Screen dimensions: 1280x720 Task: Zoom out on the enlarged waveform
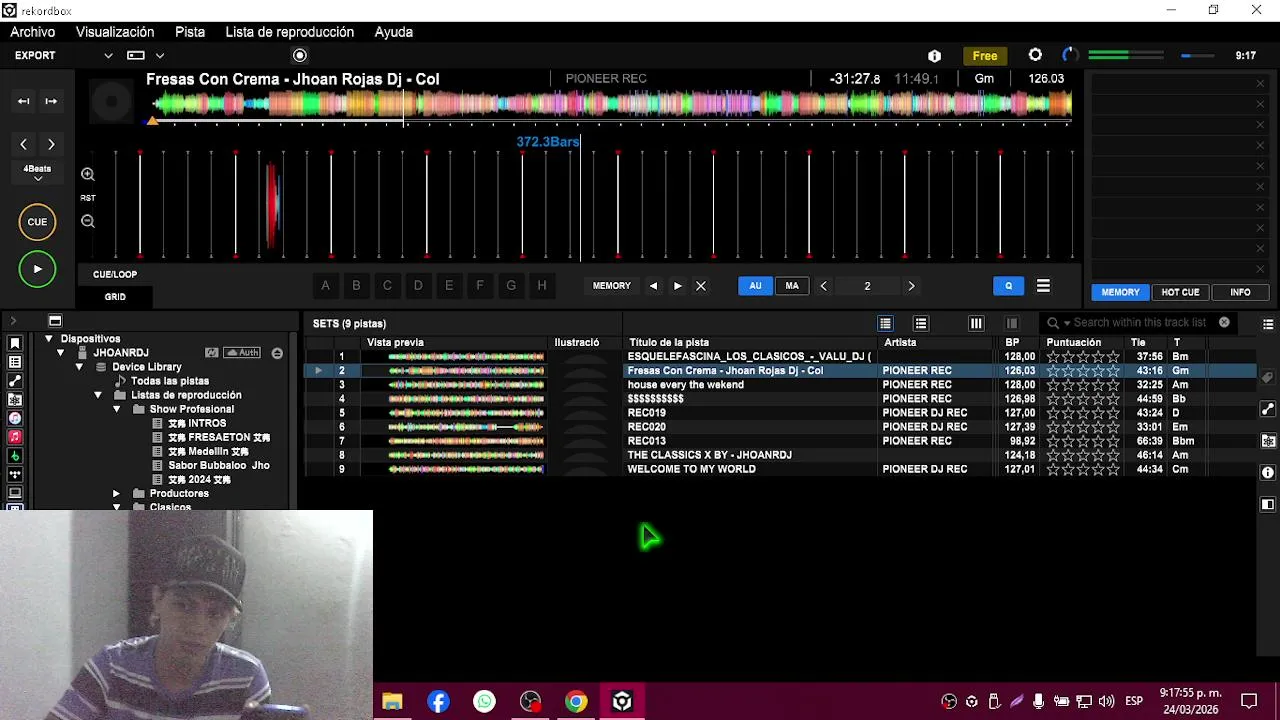88,222
